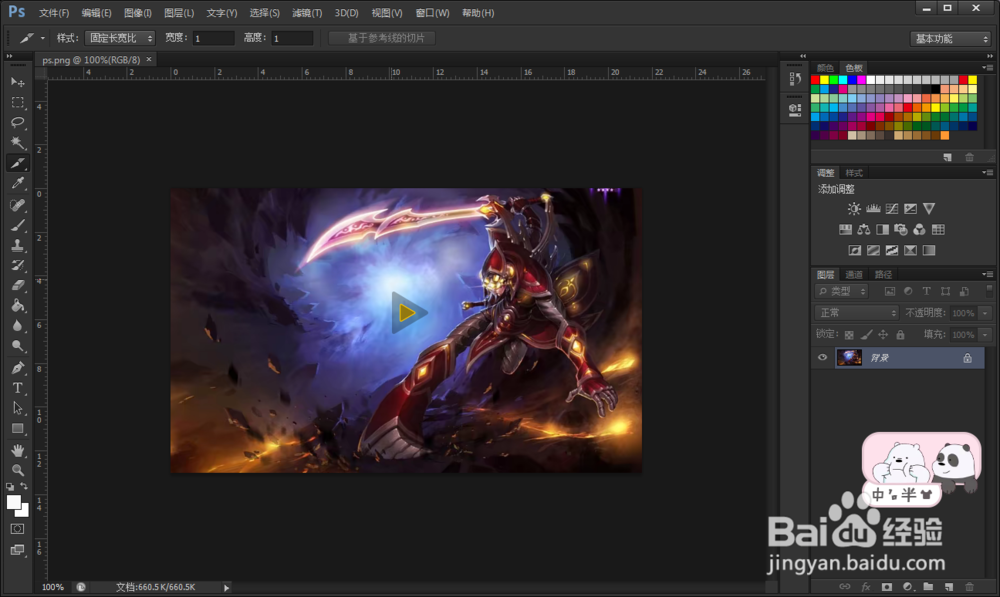Toggle lock position icon

point(883,335)
